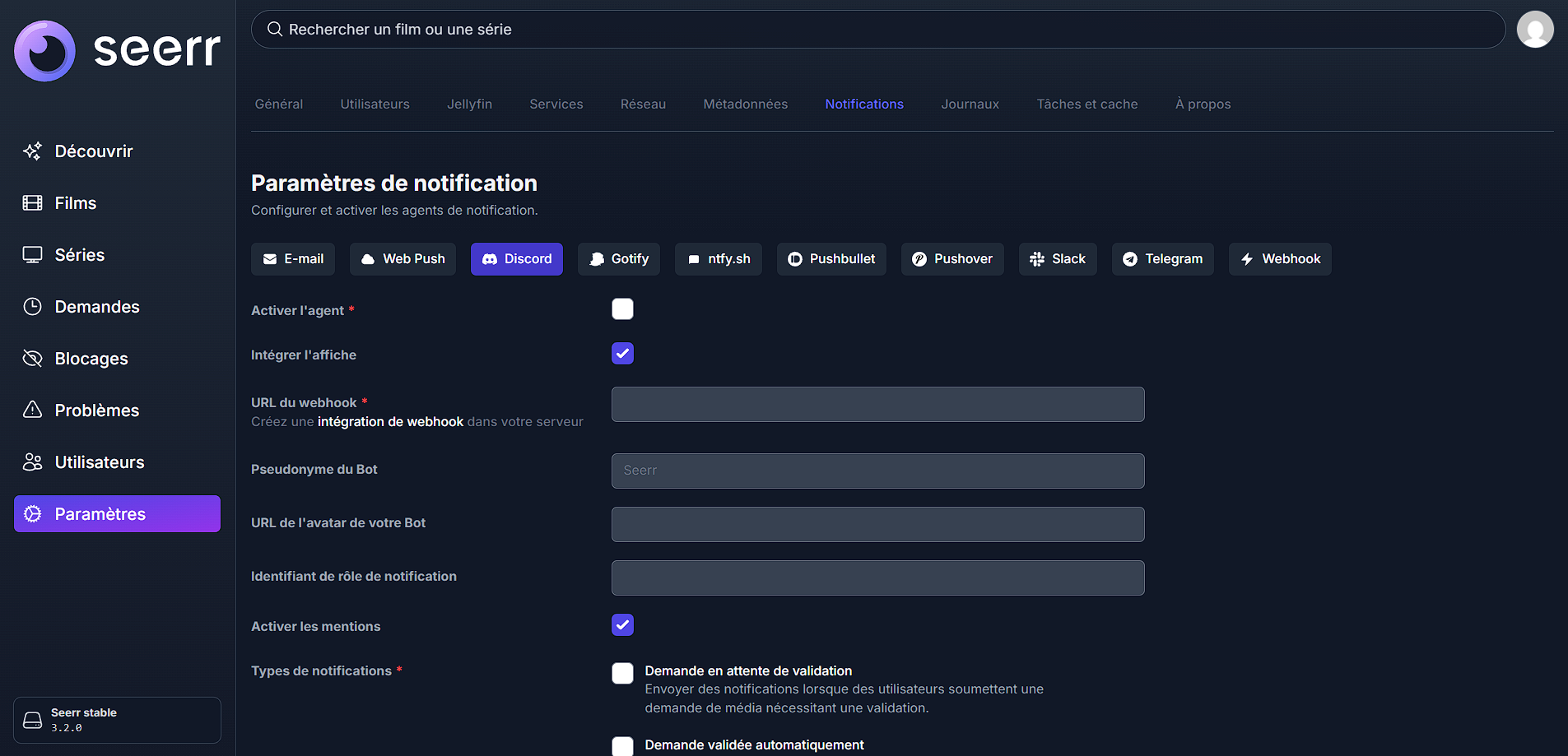Image resolution: width=1568 pixels, height=756 pixels.
Task: Open the Gotify agent settings
Action: pos(618,259)
